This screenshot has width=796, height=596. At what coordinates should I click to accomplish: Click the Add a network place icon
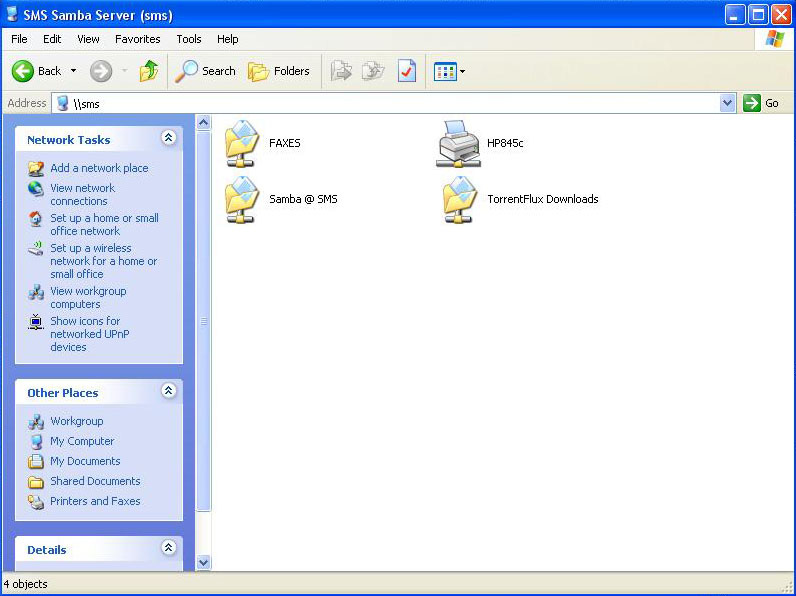click(36, 168)
